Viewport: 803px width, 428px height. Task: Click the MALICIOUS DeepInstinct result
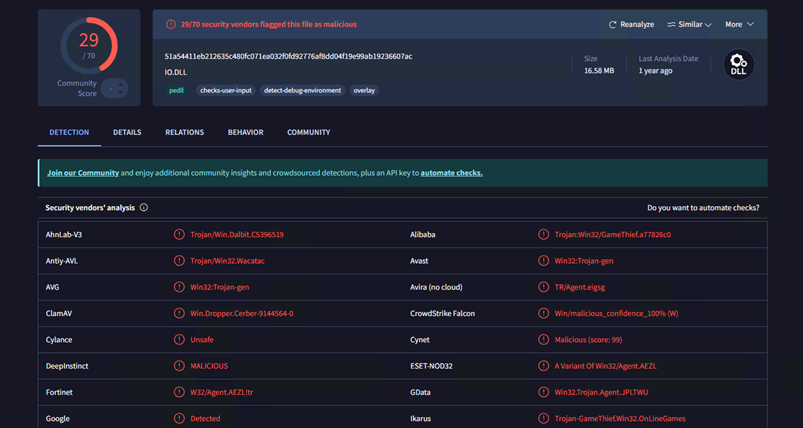[209, 366]
